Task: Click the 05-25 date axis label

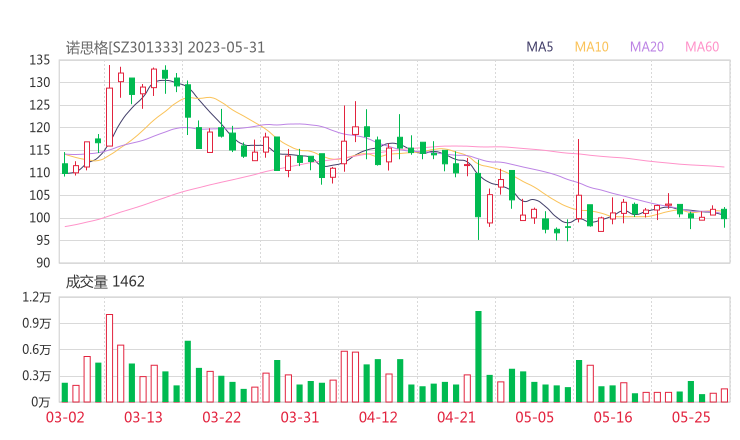Action: click(x=691, y=417)
